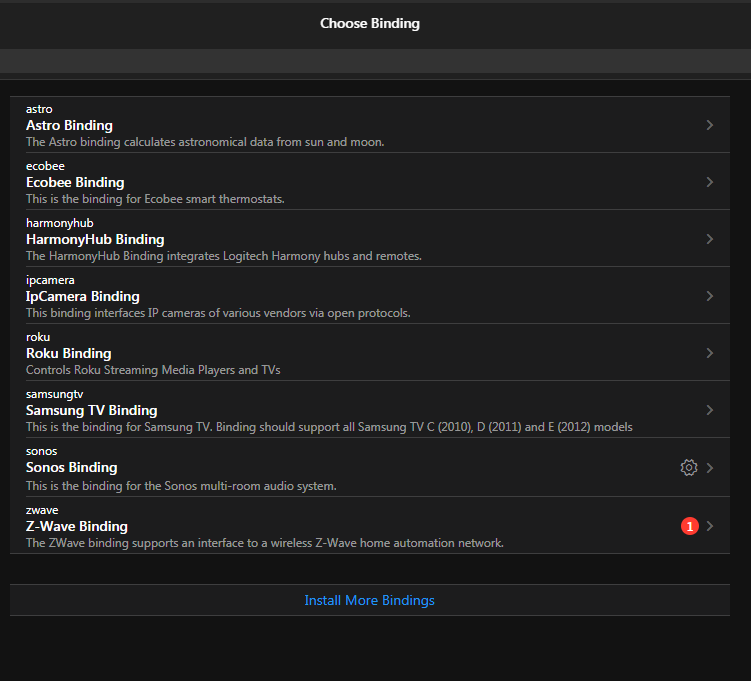This screenshot has height=681, width=751.
Task: Select the Sonos Binding title text
Action: [x=71, y=468]
